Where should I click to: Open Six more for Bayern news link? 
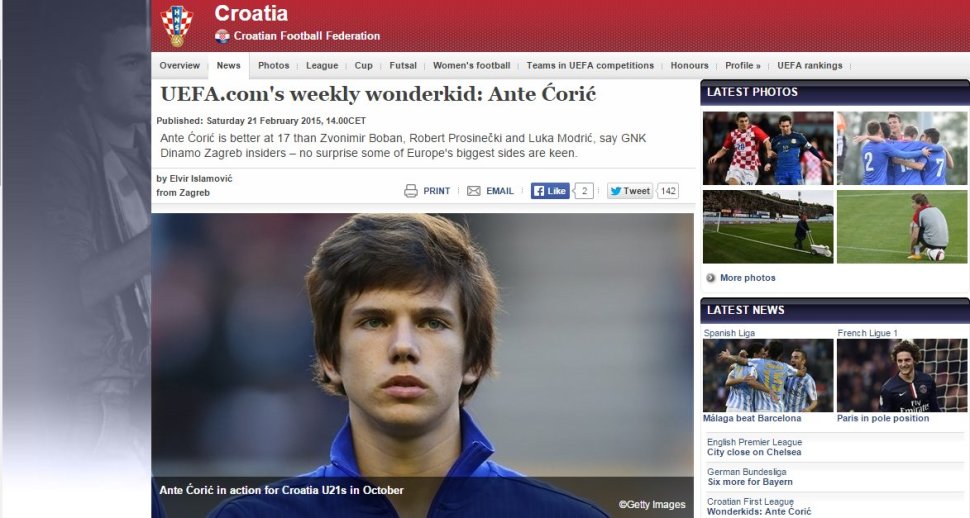pyautogui.click(x=750, y=482)
